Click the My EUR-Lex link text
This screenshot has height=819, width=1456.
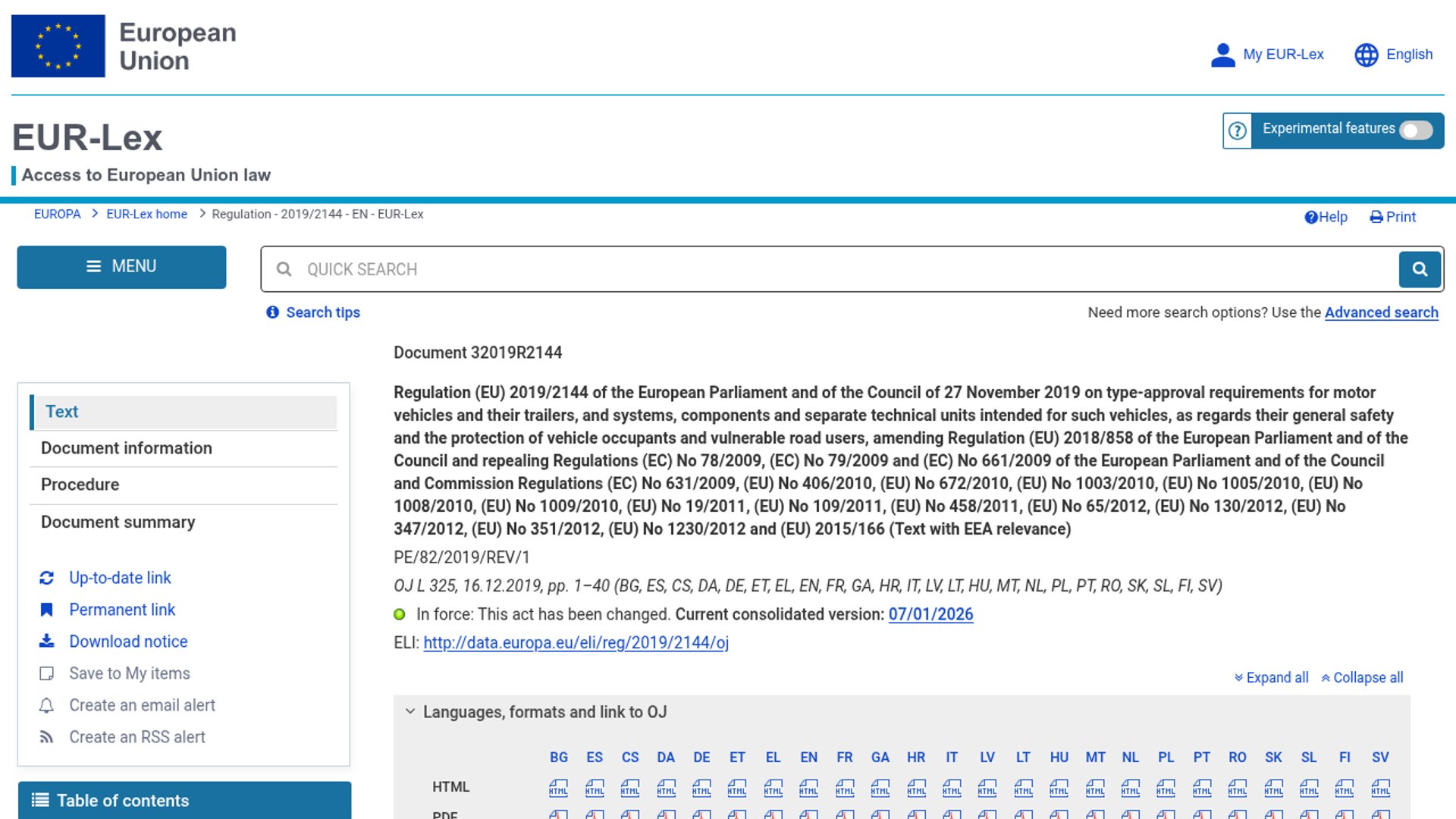click(1283, 55)
